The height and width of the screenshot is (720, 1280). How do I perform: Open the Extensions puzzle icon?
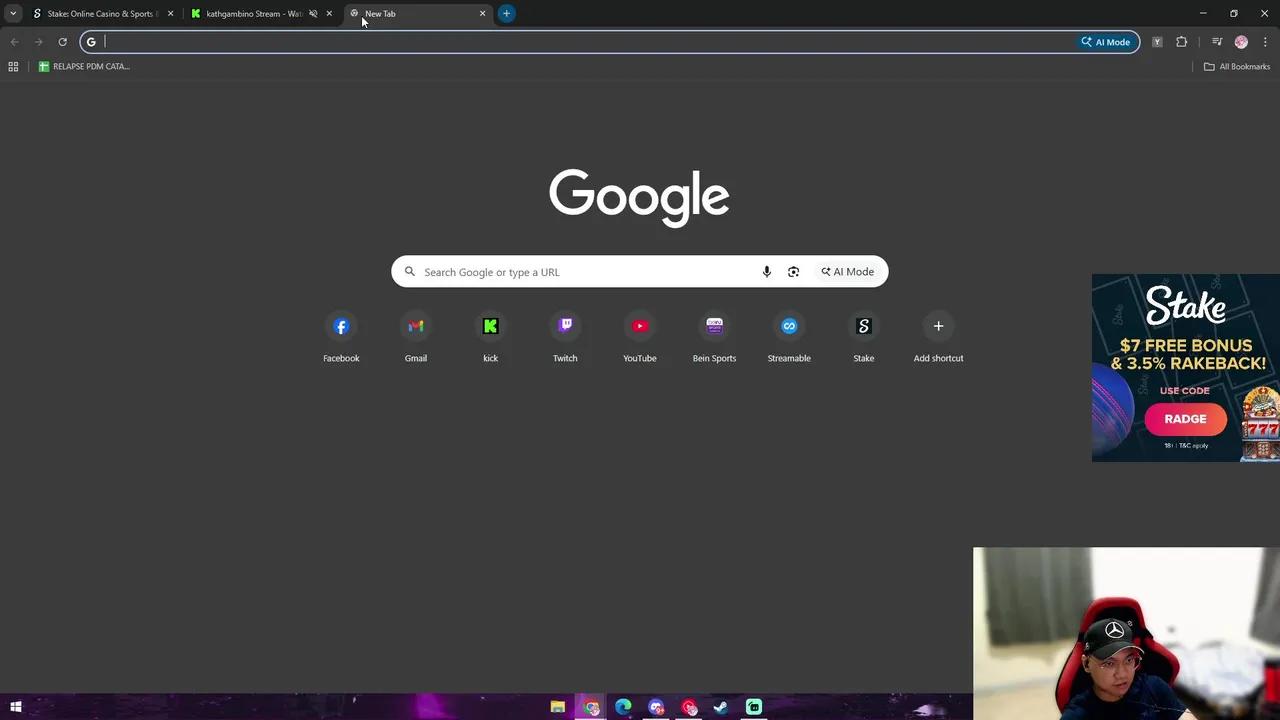[1182, 42]
